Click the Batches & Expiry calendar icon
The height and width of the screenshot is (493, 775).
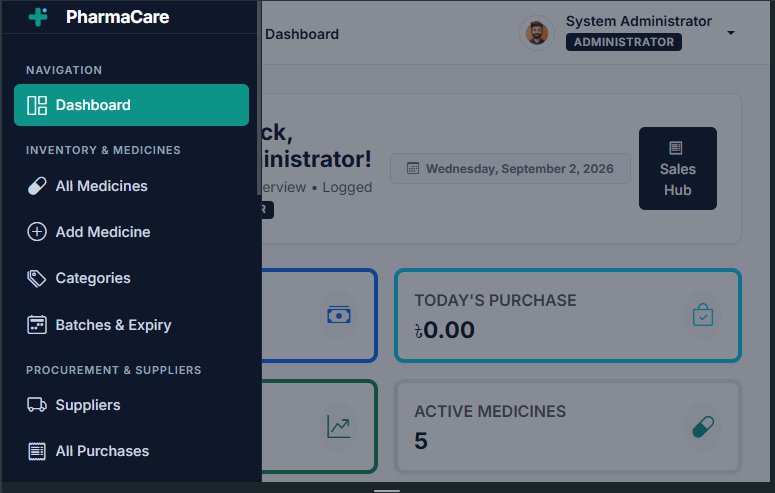tap(37, 325)
